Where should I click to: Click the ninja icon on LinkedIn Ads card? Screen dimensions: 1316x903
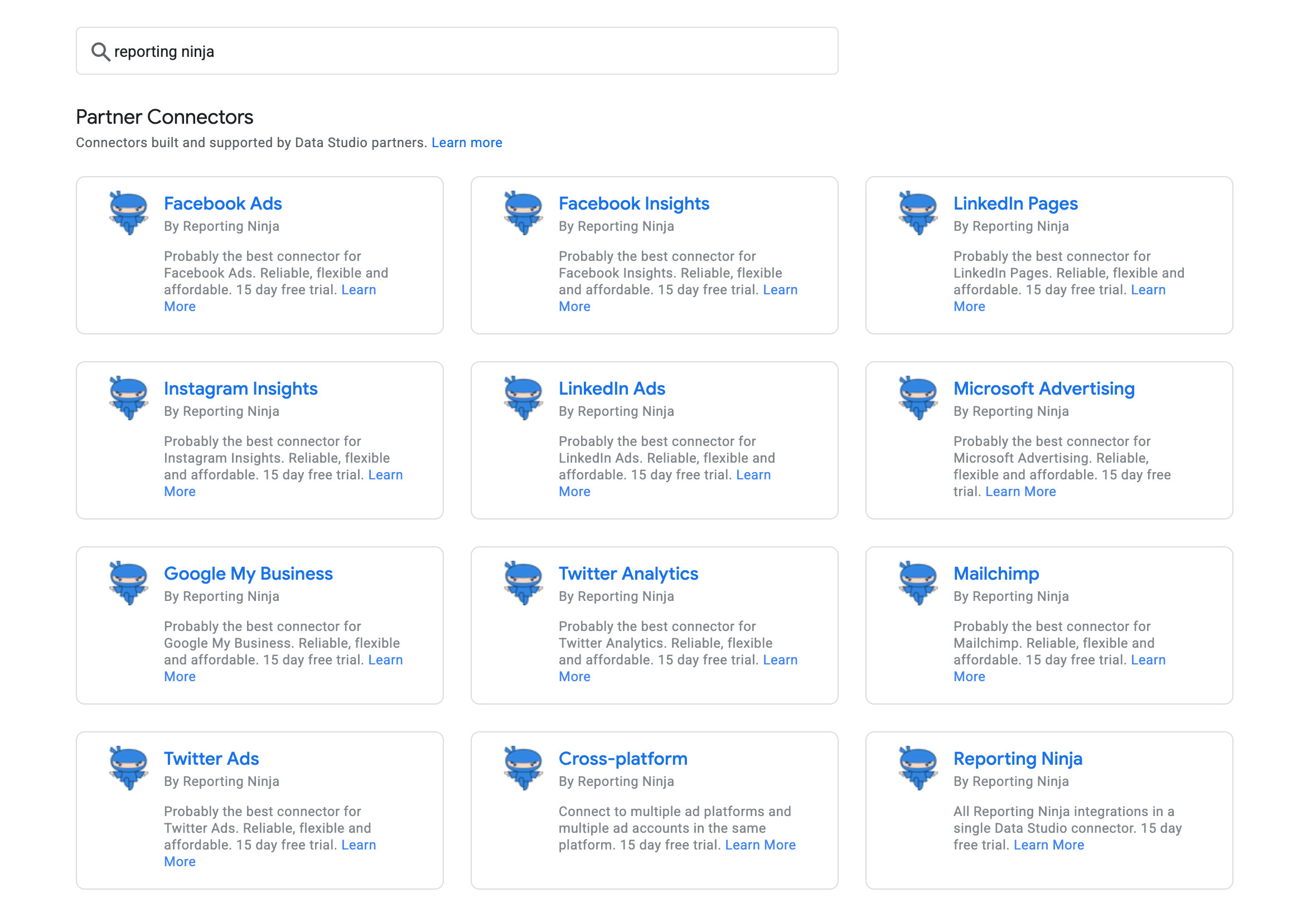click(523, 398)
